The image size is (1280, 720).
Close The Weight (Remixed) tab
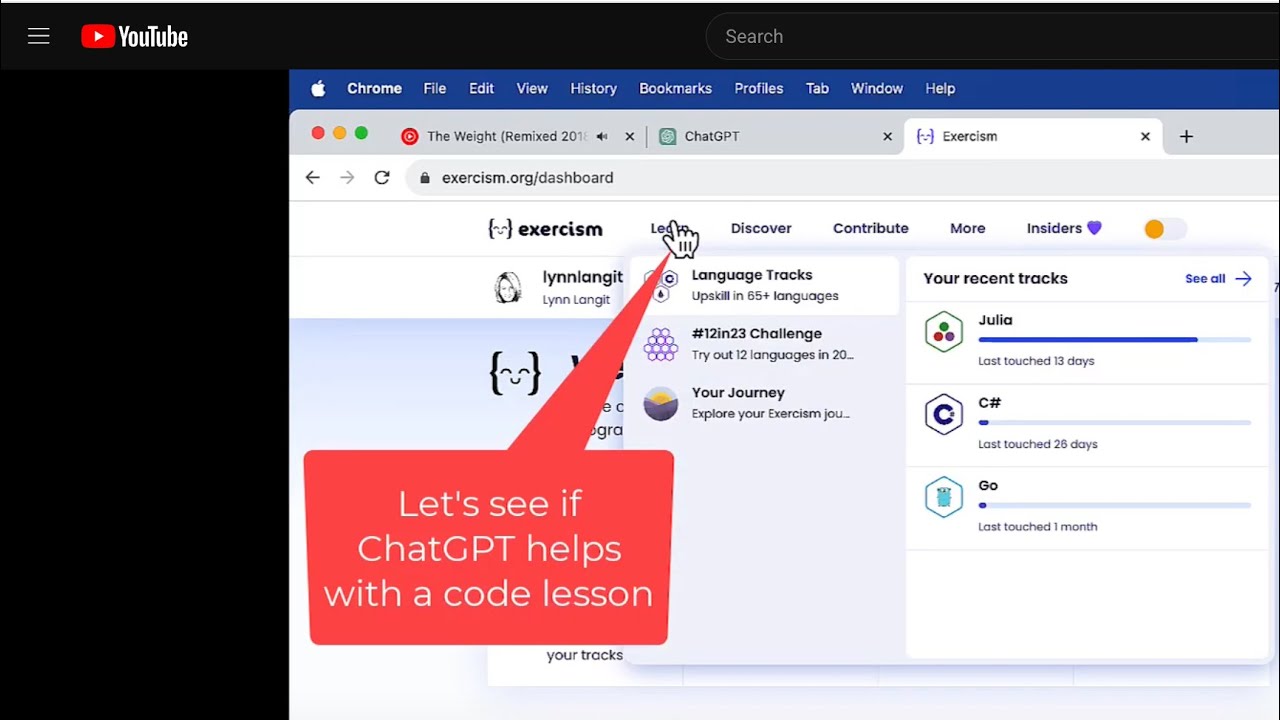point(629,137)
